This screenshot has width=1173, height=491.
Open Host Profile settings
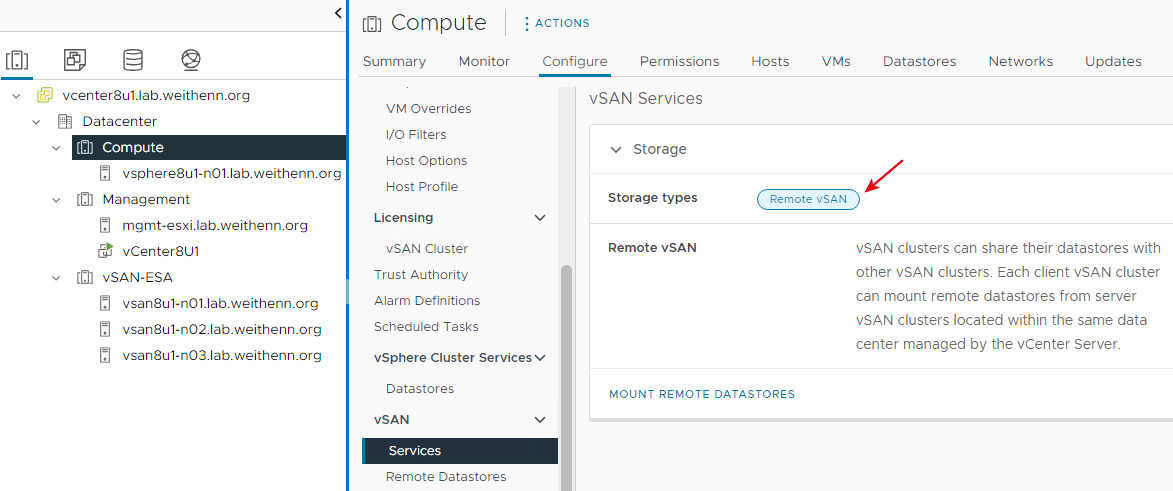coord(422,186)
